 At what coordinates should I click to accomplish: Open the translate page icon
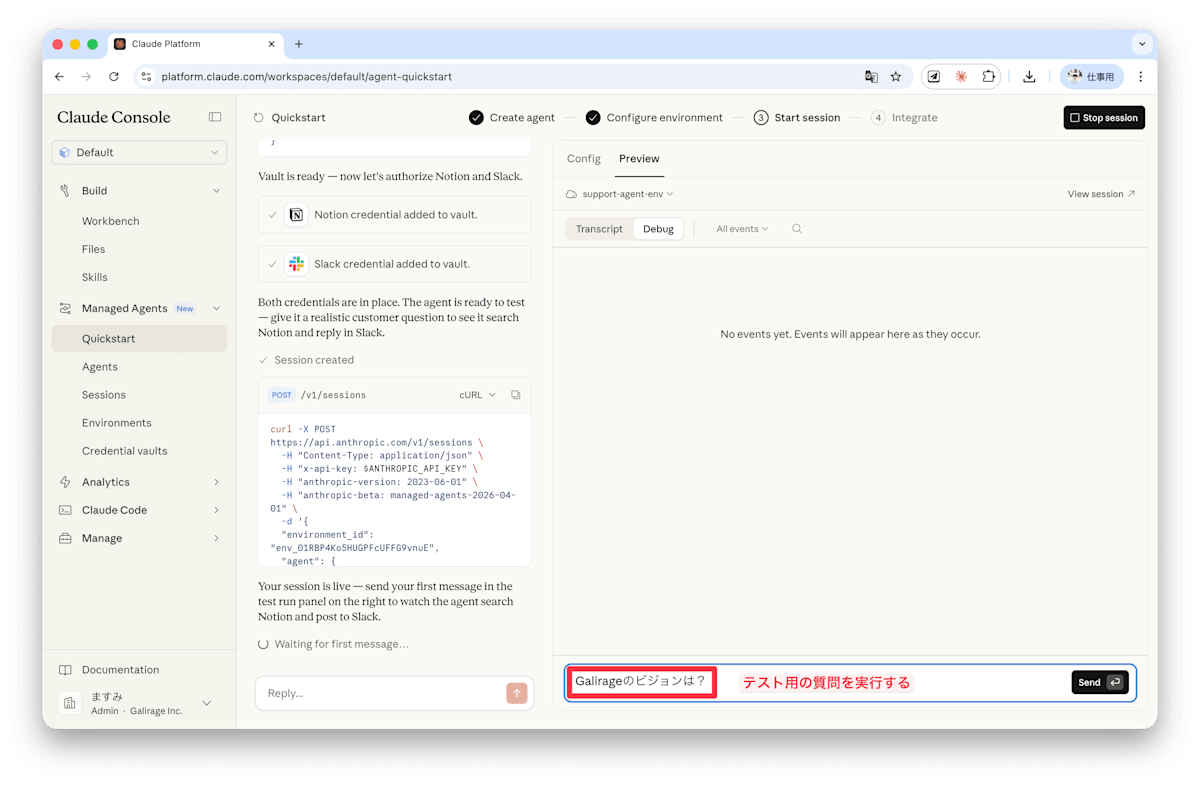[x=871, y=76]
